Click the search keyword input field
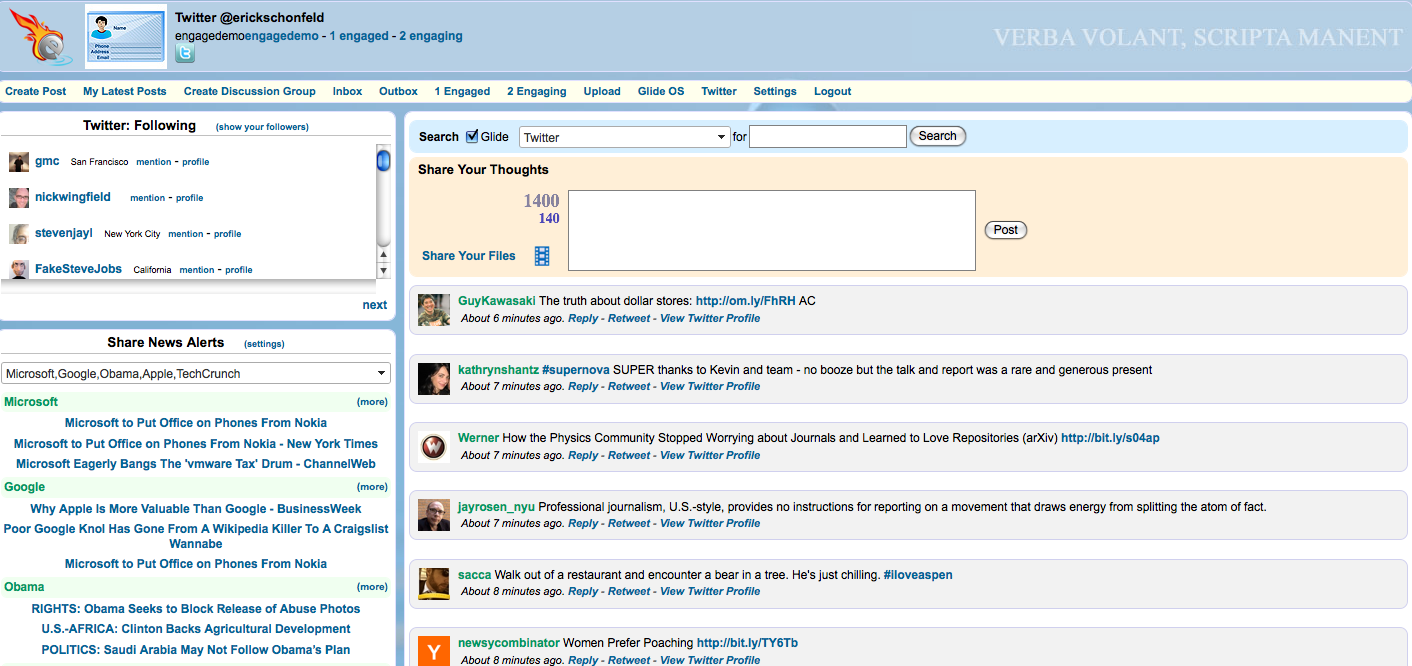 tap(828, 136)
